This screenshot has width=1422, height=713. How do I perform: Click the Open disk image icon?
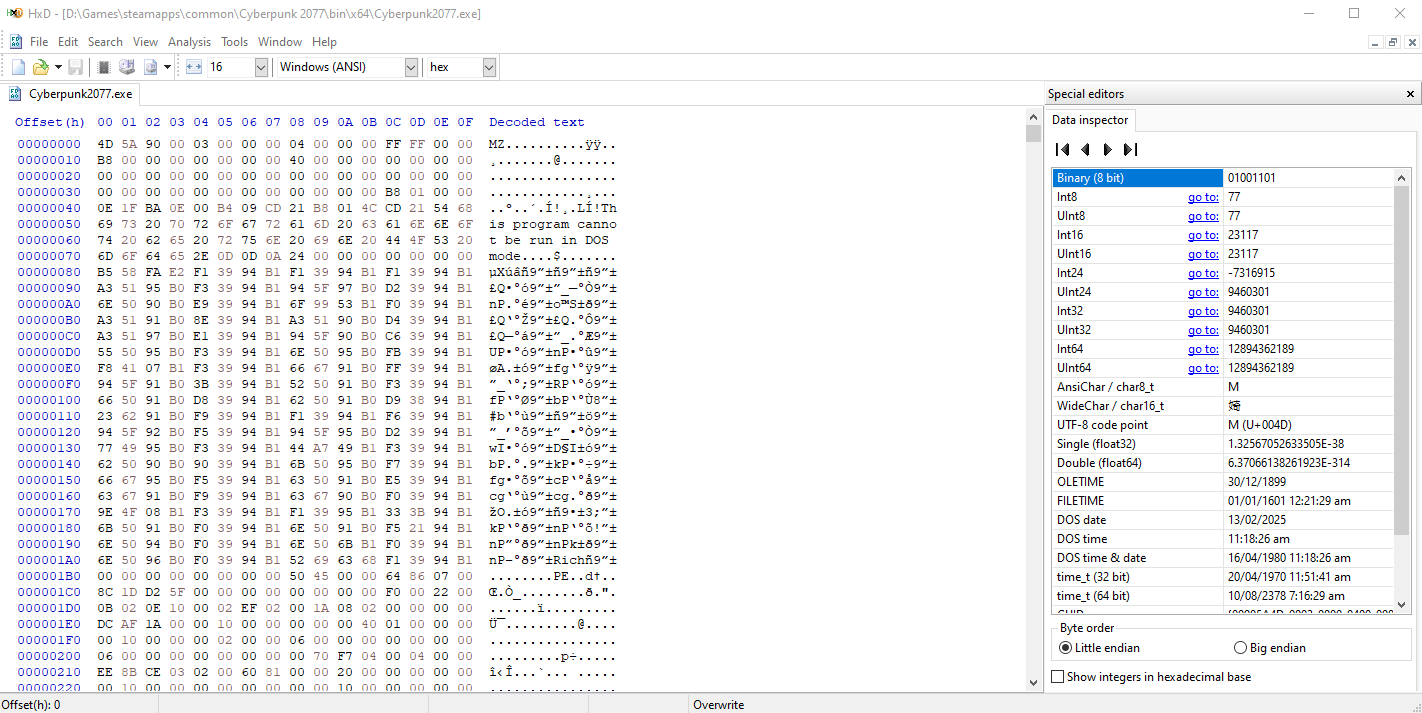[x=151, y=67]
